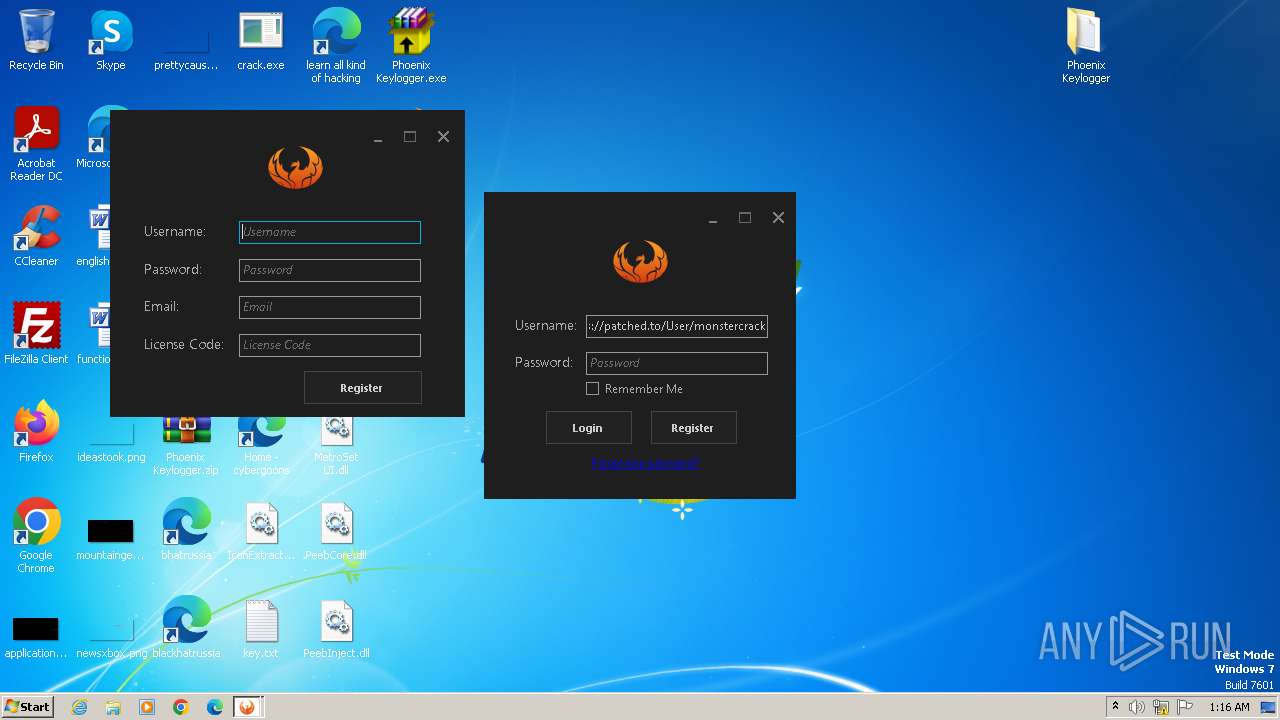Click the Phoenix logo in the register window
The height and width of the screenshot is (720, 1280).
click(295, 168)
